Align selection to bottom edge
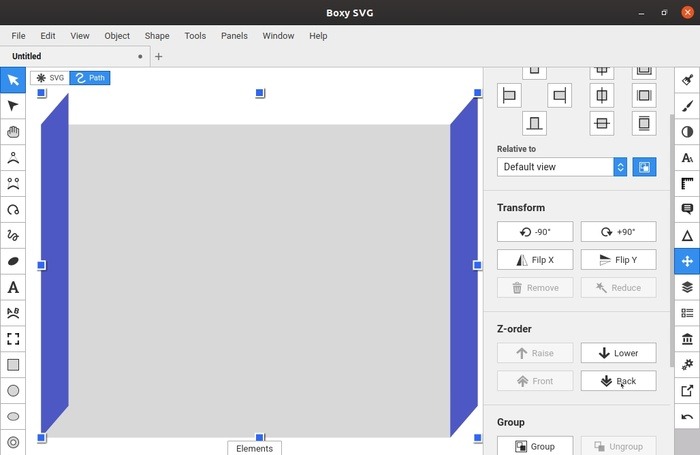This screenshot has width=700, height=455. click(534, 123)
